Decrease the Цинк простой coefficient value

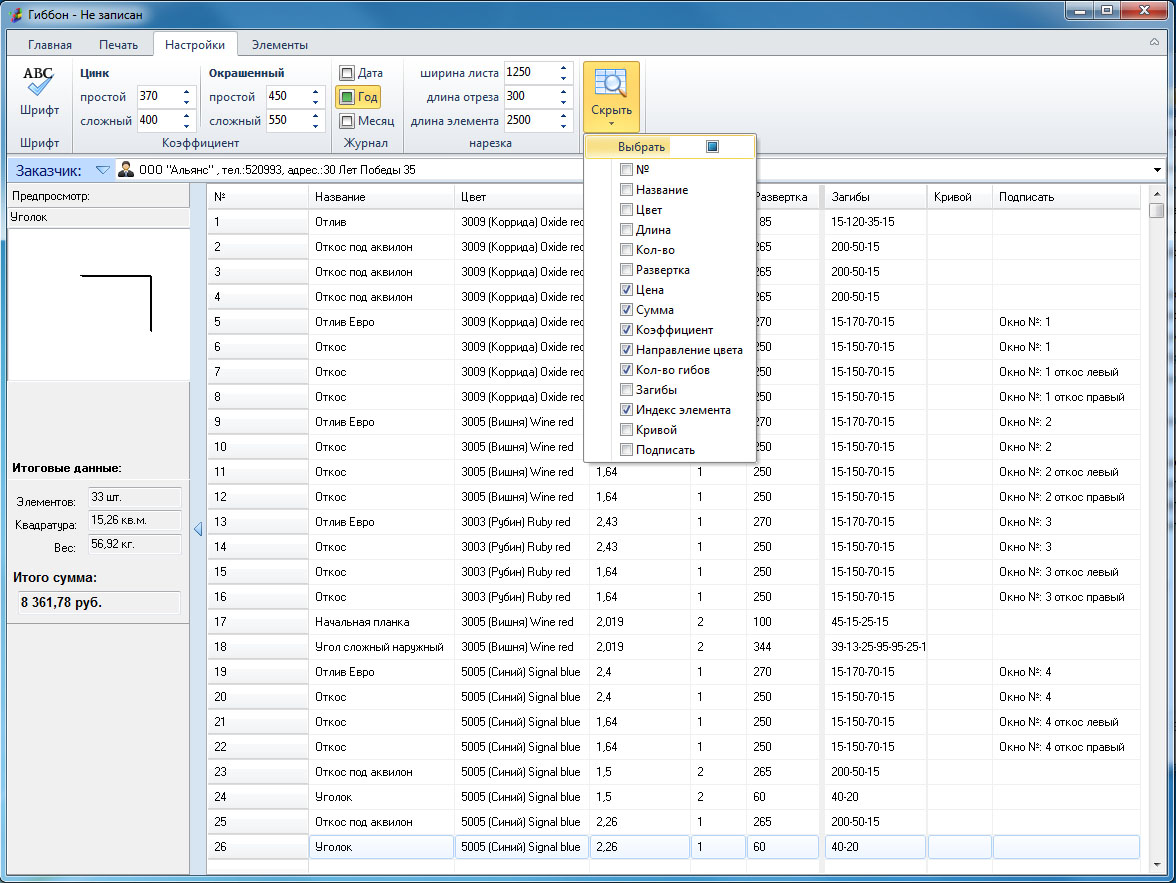tap(186, 102)
